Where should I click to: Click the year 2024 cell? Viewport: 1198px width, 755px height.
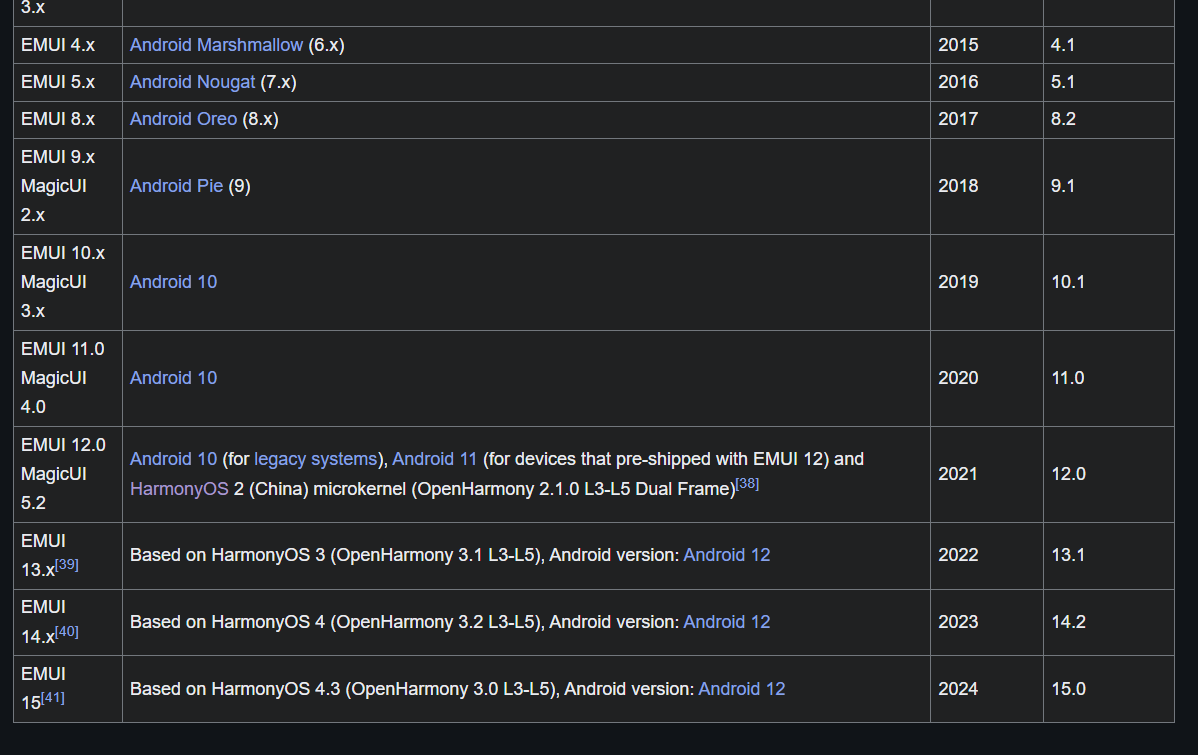click(x=986, y=689)
